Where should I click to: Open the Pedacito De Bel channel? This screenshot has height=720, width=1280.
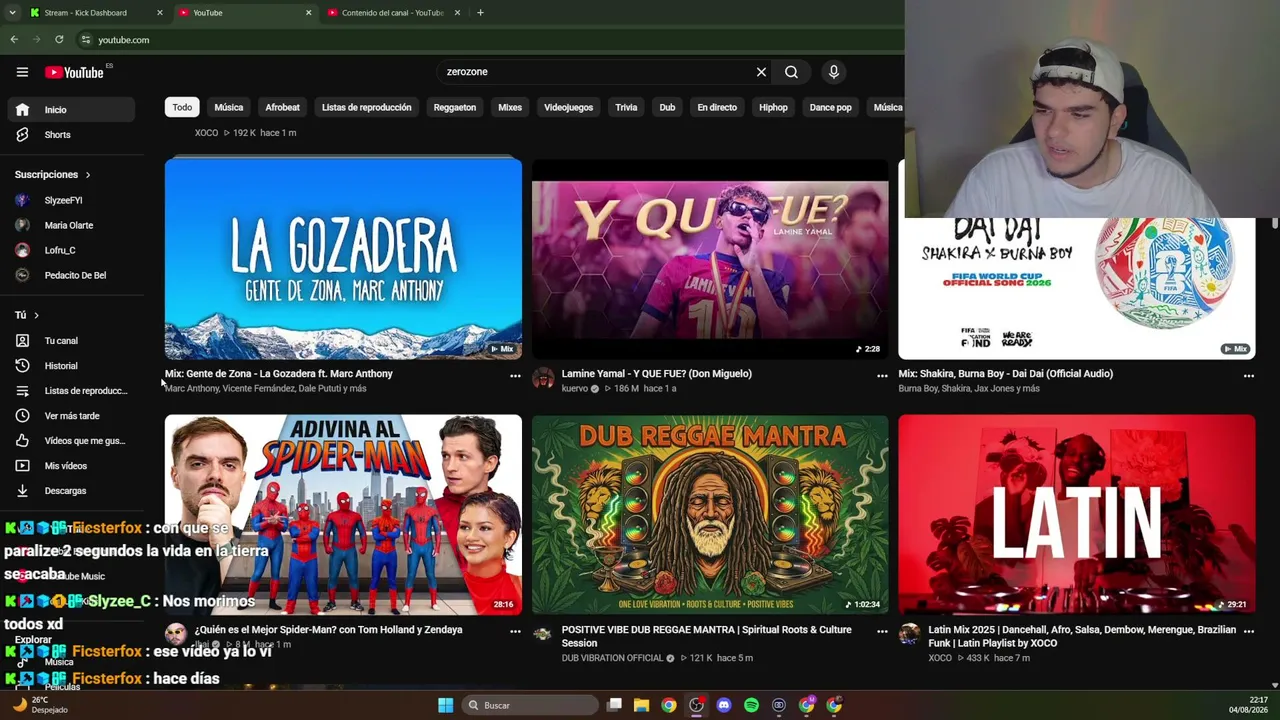pos(70,275)
